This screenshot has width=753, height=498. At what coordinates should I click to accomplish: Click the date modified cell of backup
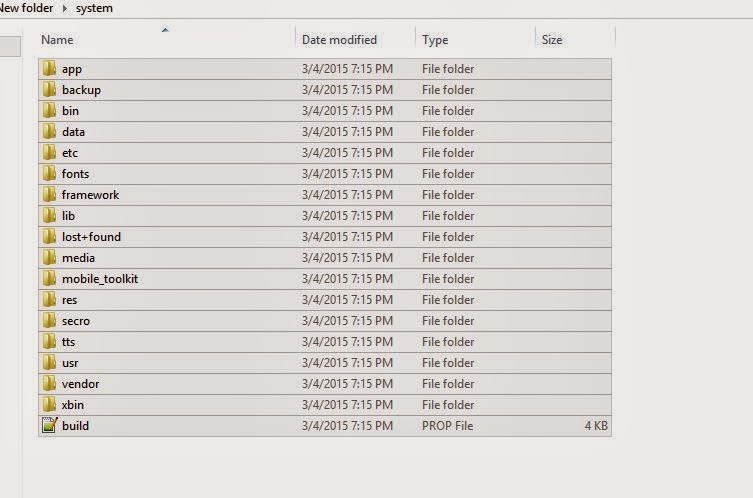click(x=347, y=90)
